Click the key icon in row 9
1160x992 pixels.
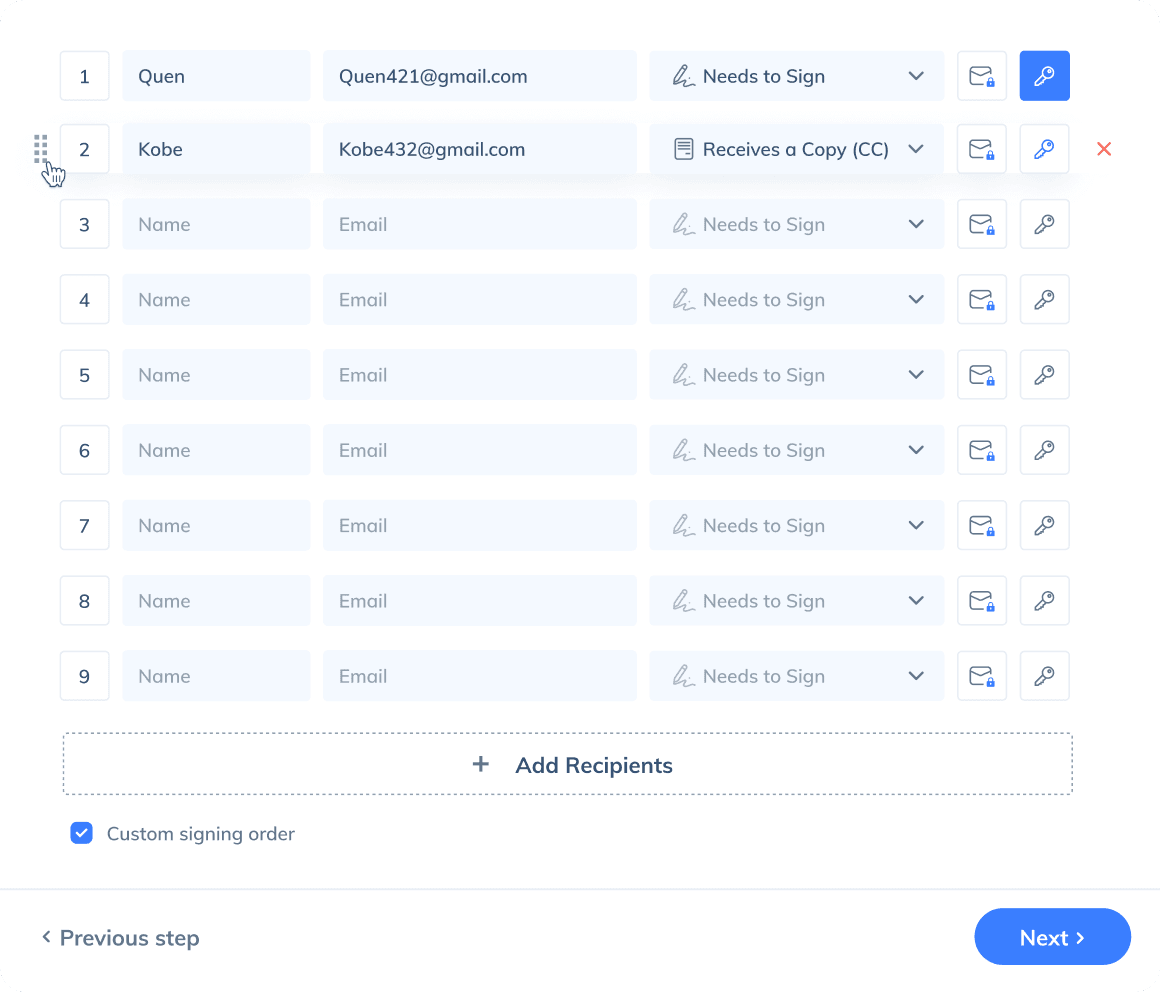click(1044, 676)
